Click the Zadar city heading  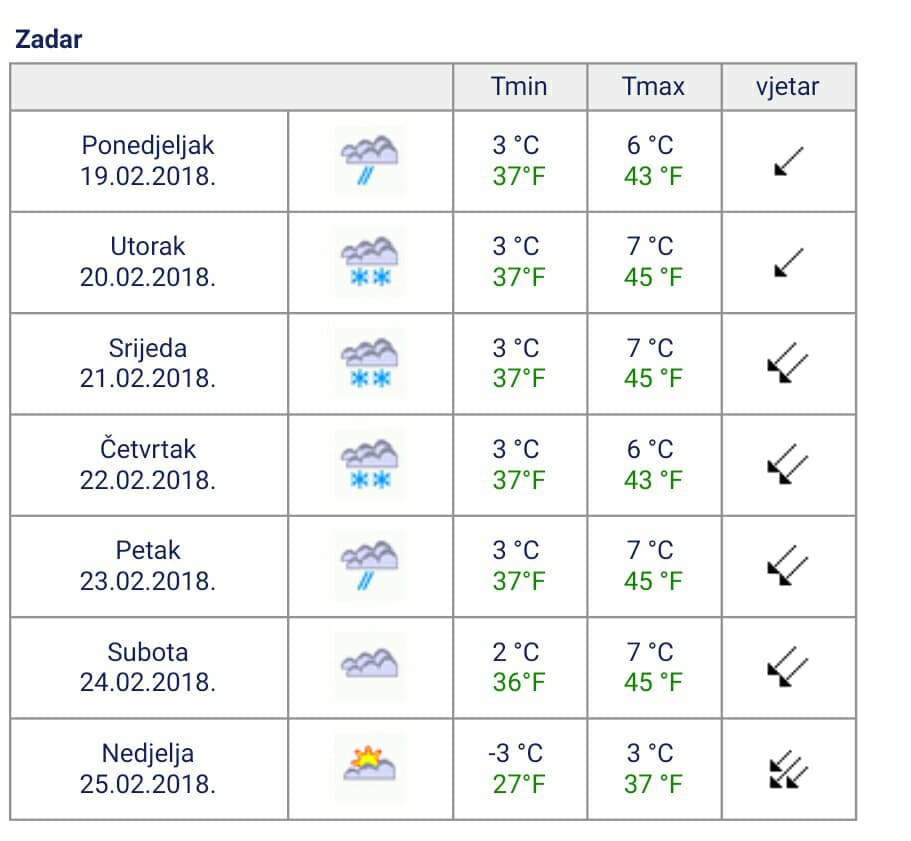click(49, 39)
